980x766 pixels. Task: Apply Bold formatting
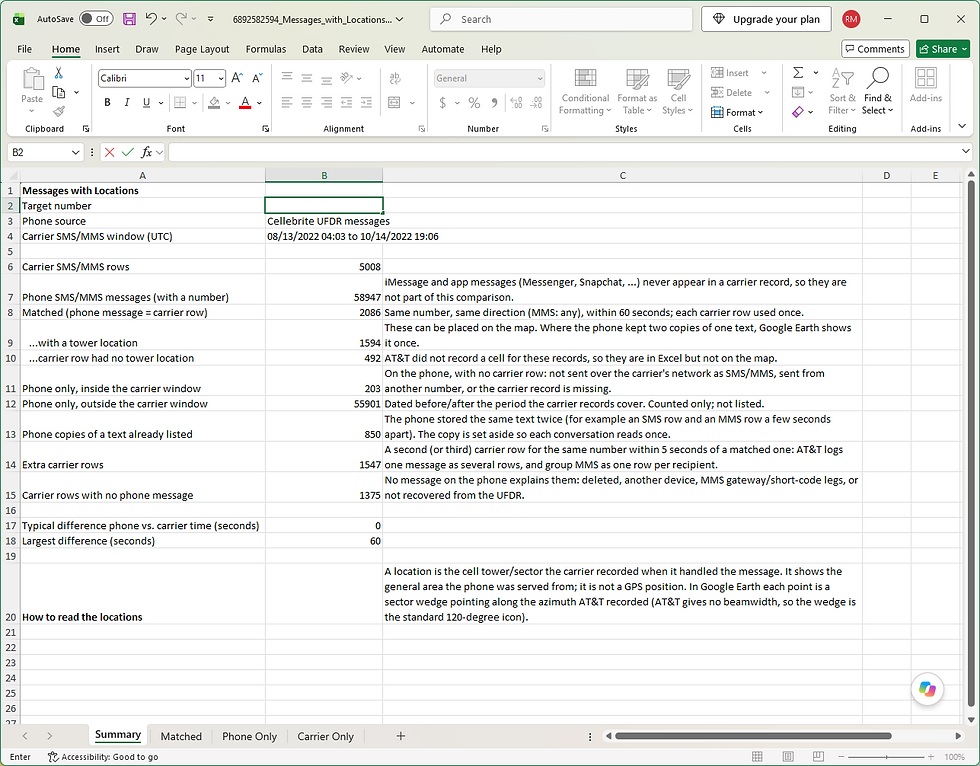108,102
